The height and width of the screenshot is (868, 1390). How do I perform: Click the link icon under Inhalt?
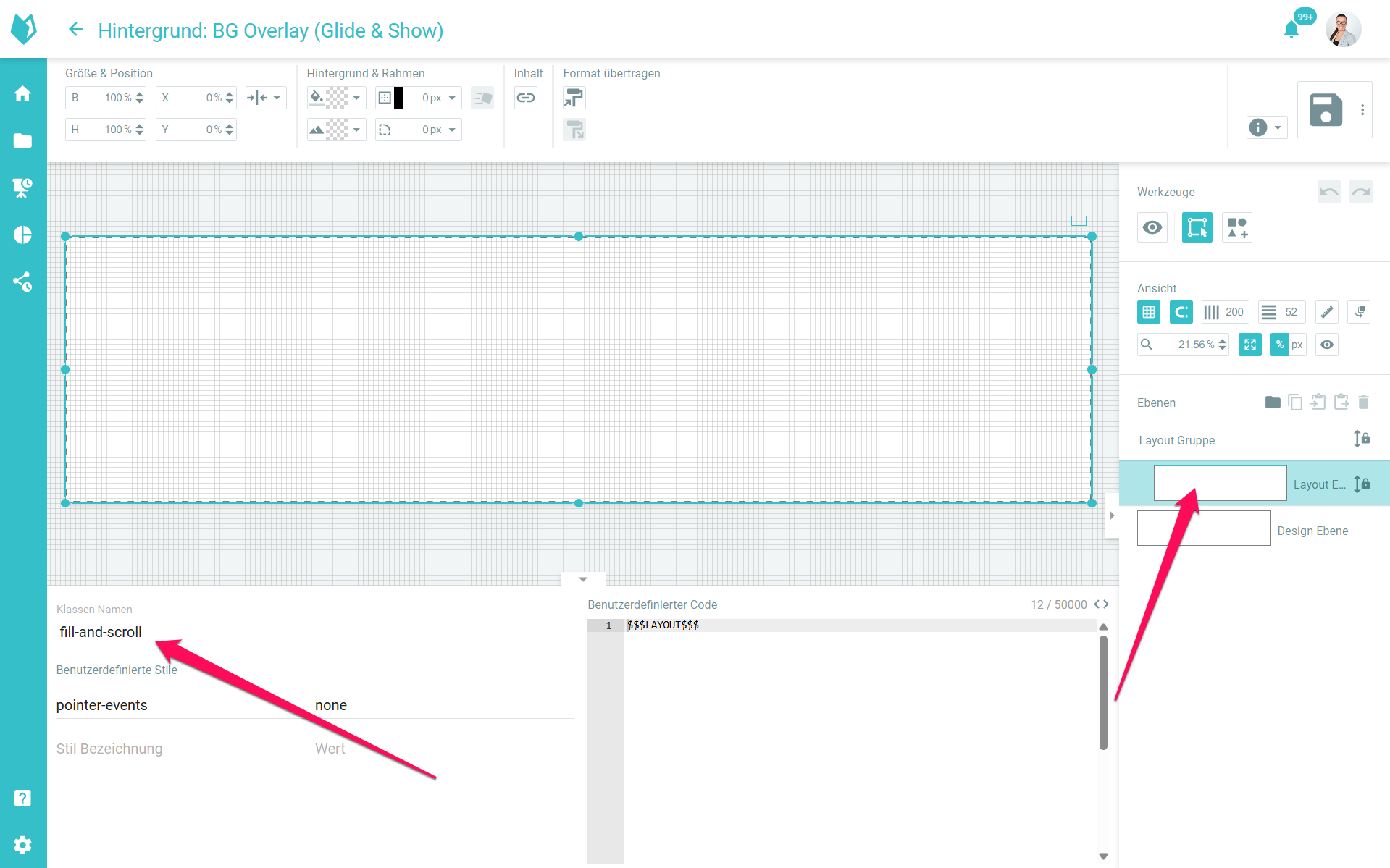pos(525,98)
